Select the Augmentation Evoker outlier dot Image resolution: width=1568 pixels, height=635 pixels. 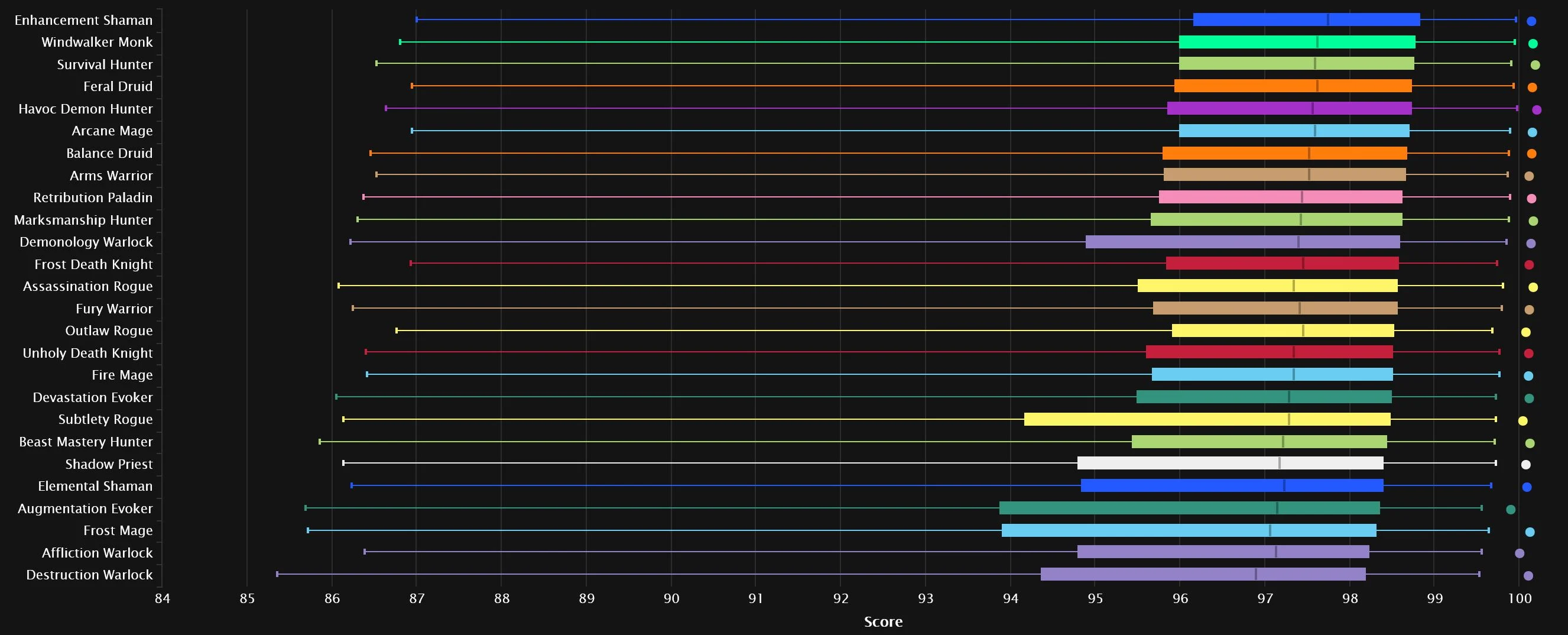click(1510, 510)
